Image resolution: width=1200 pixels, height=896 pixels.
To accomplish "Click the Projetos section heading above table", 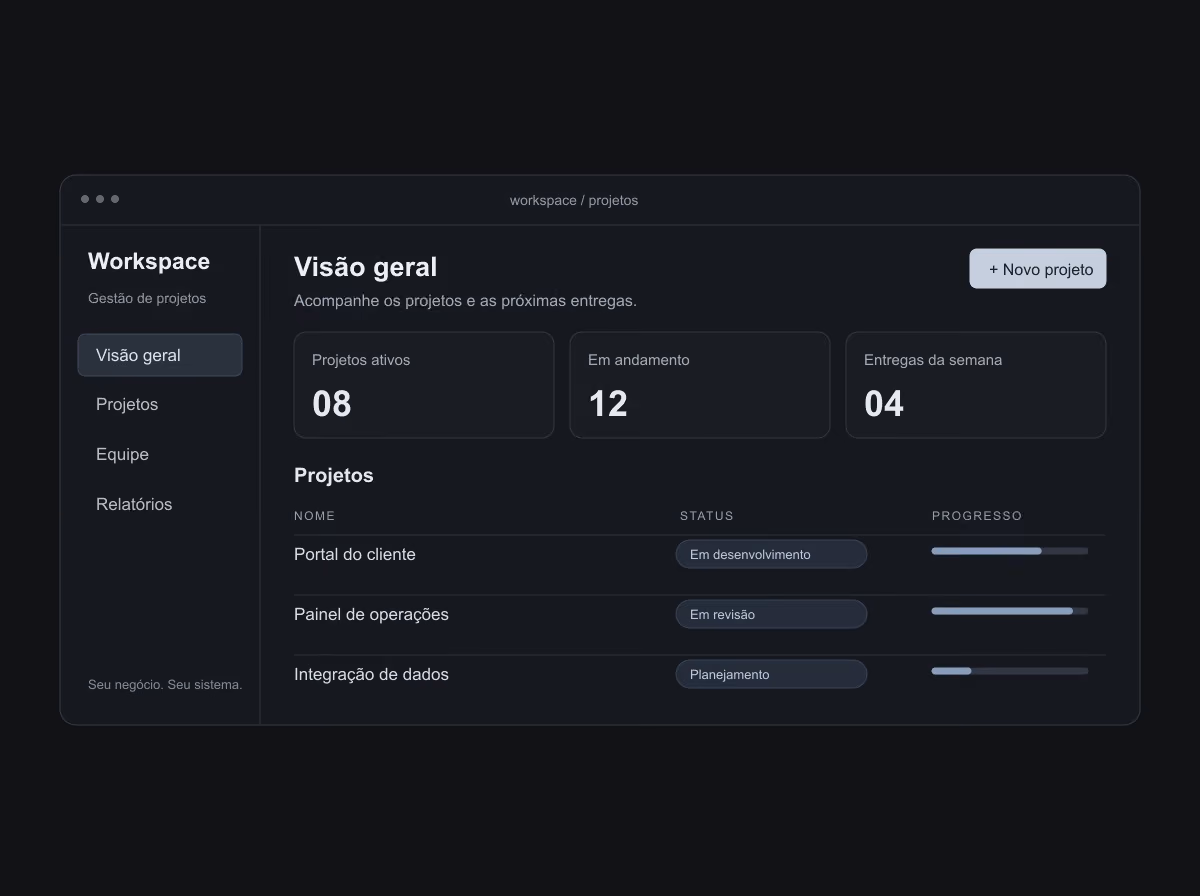I will (334, 475).
